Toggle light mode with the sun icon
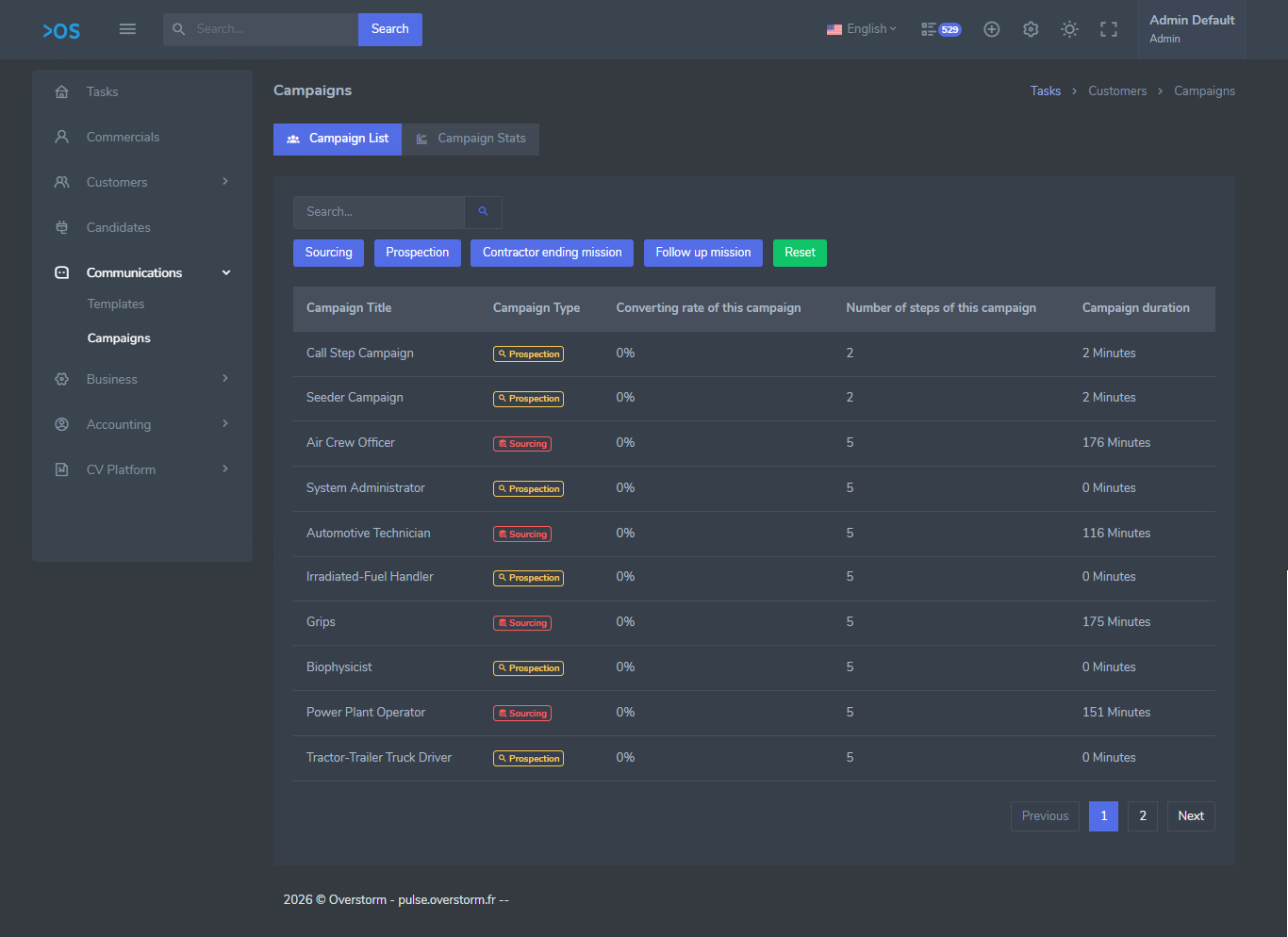This screenshot has width=1288, height=937. [1069, 29]
